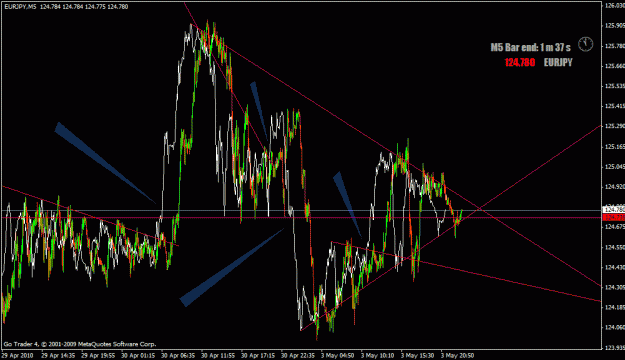Image resolution: width=625 pixels, height=360 pixels.
Task: Select the '3 May 10:10' time axis label
Action: 377,355
